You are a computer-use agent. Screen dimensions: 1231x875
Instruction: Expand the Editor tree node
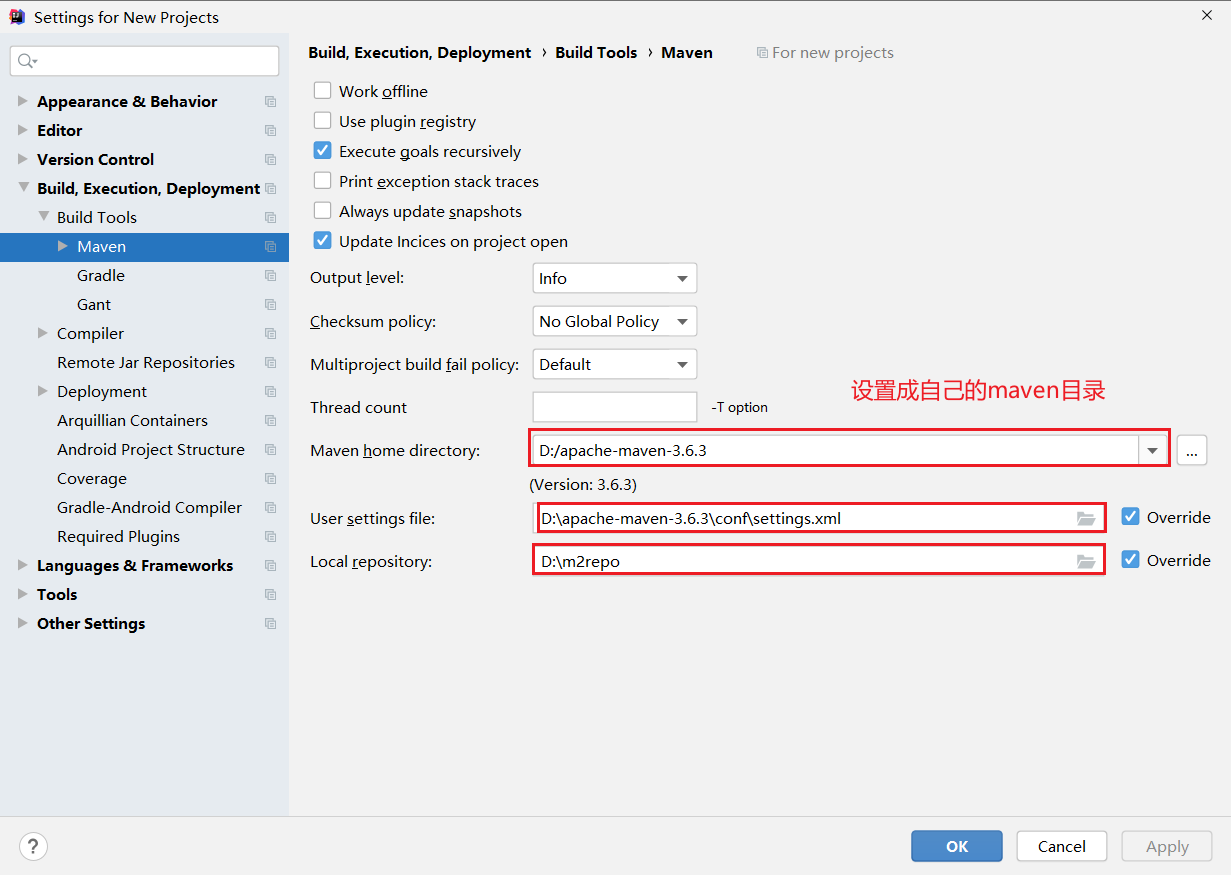click(22, 130)
